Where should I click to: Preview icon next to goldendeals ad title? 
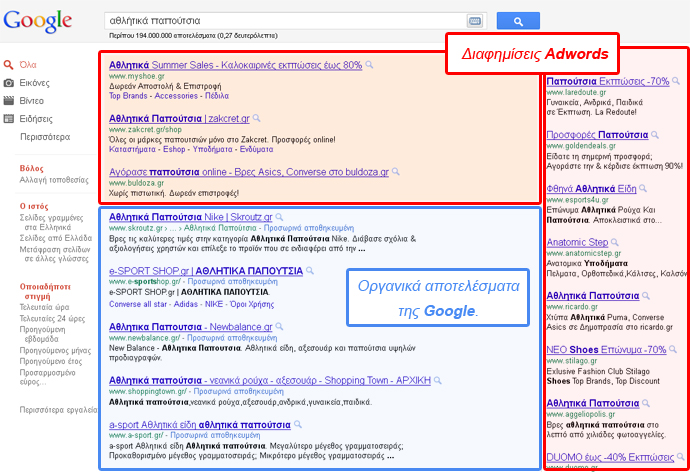tap(655, 135)
